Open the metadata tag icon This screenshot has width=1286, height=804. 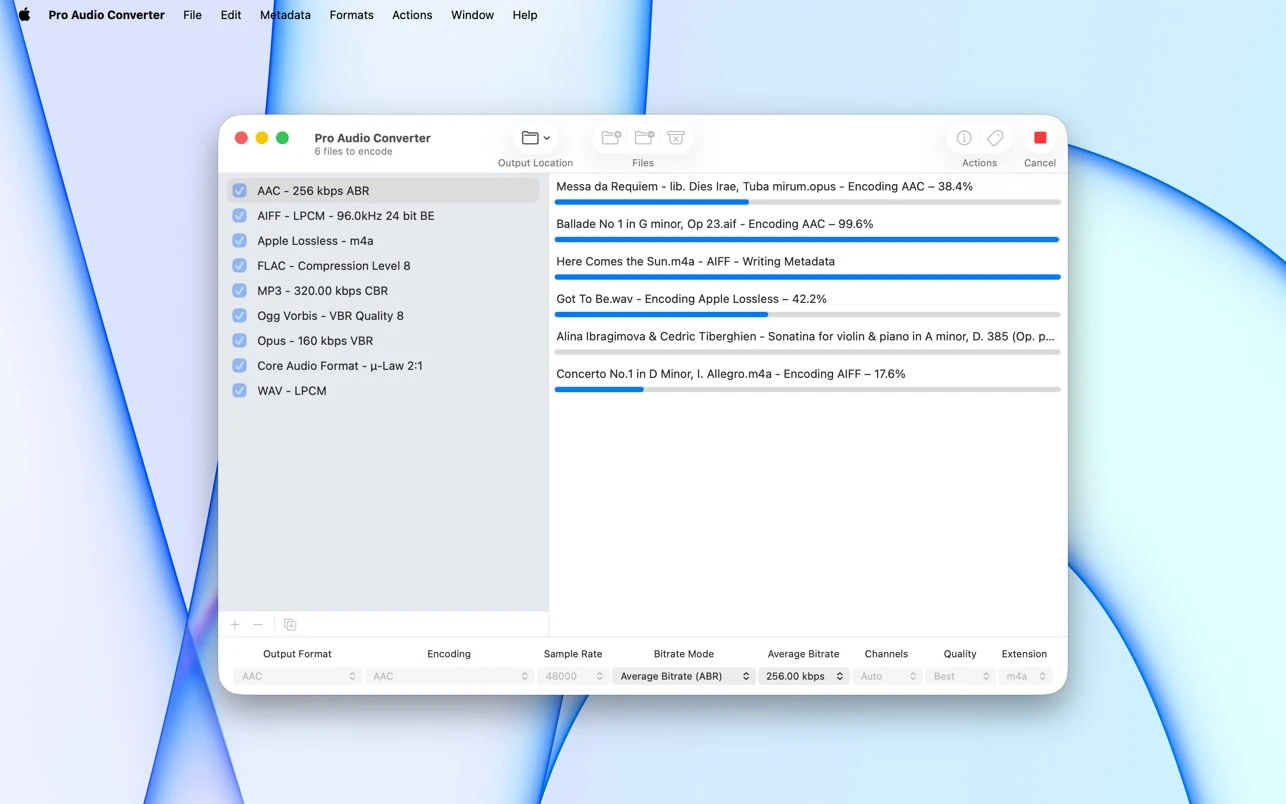(995, 138)
